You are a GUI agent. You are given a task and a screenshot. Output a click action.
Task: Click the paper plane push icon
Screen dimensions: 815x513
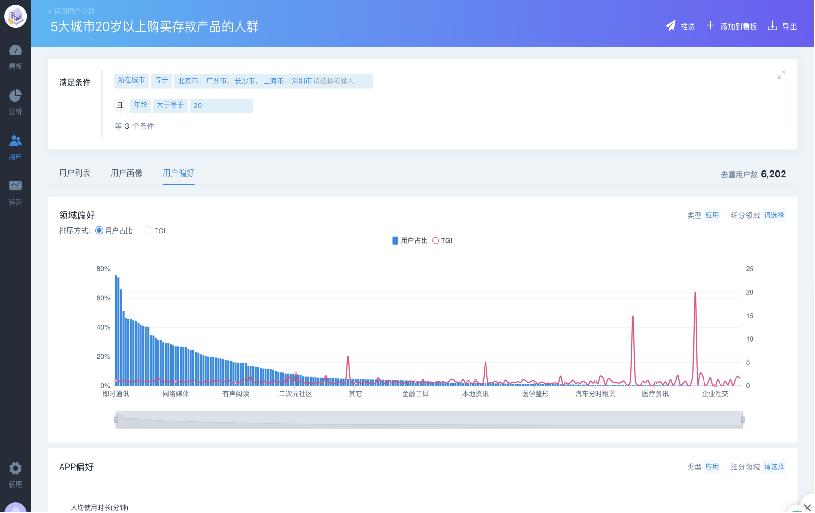click(671, 26)
